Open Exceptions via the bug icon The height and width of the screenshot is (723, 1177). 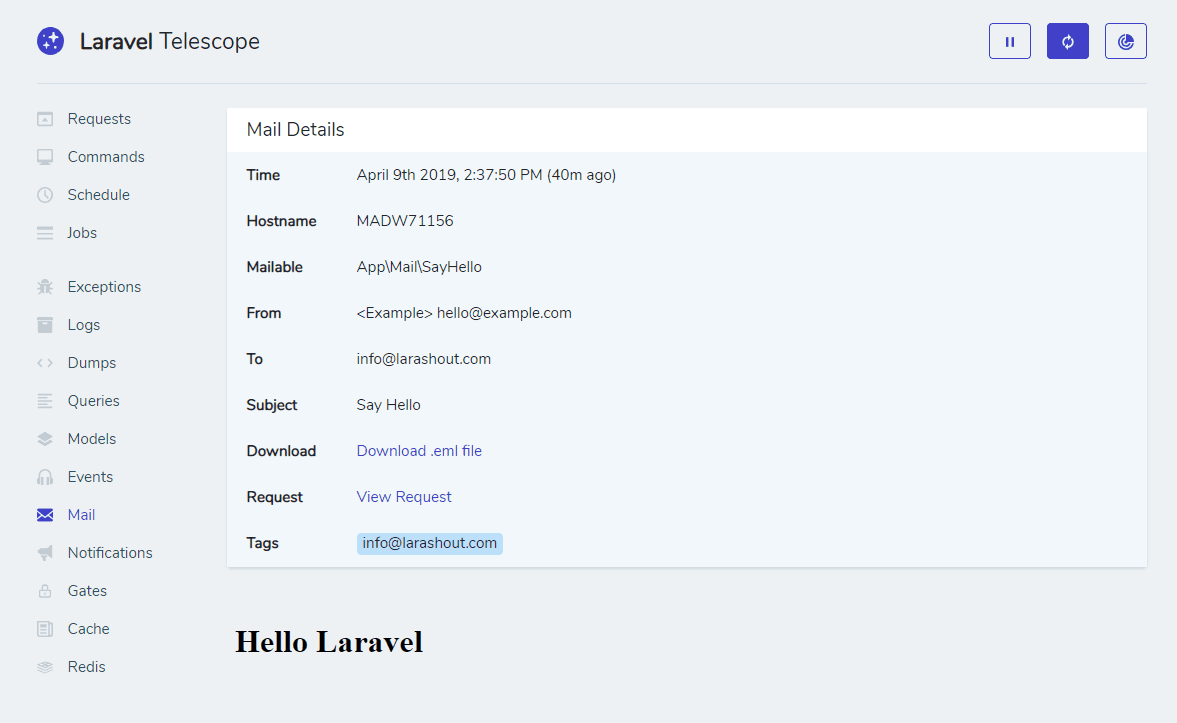click(44, 286)
